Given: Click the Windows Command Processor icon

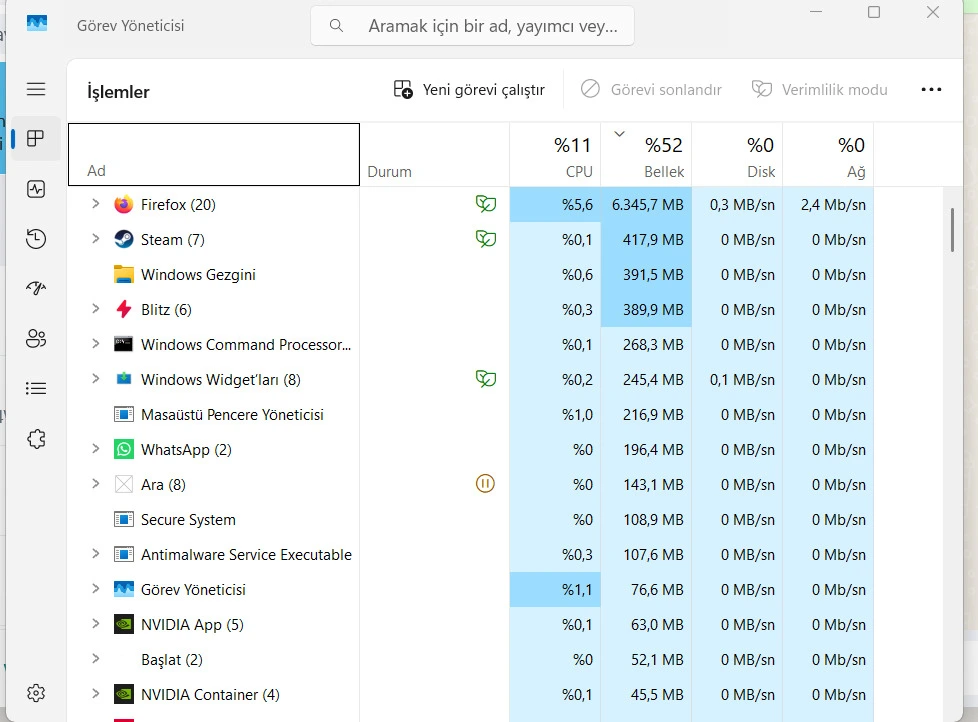Looking at the screenshot, I should click(123, 344).
